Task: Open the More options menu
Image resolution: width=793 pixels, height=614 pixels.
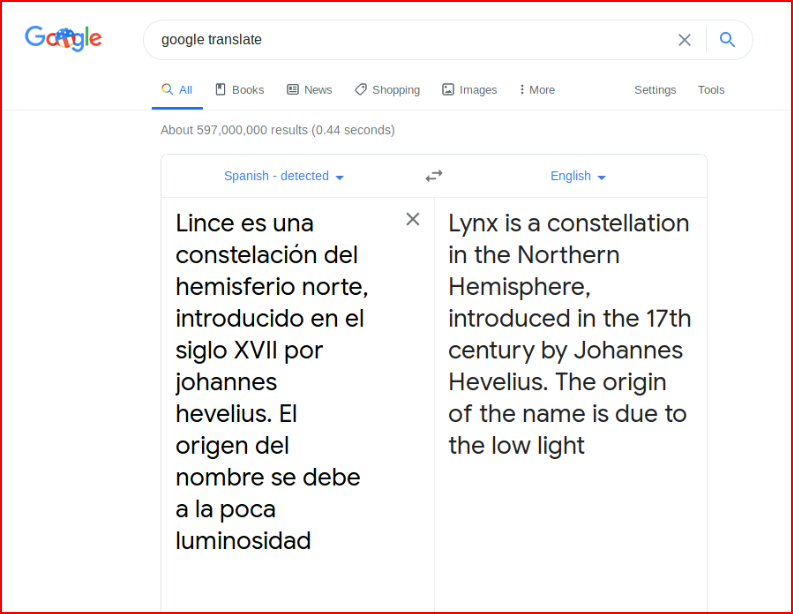Action: pyautogui.click(x=537, y=90)
